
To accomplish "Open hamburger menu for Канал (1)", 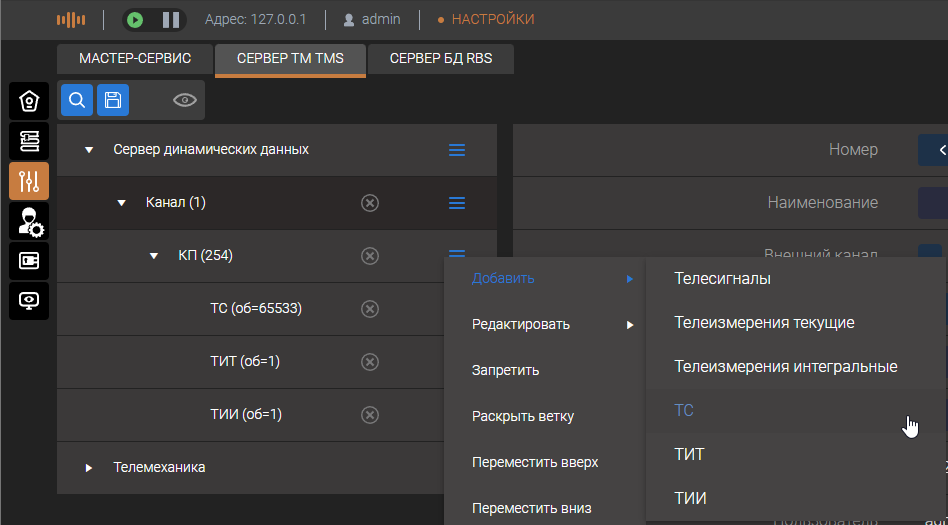I will pyautogui.click(x=457, y=203).
